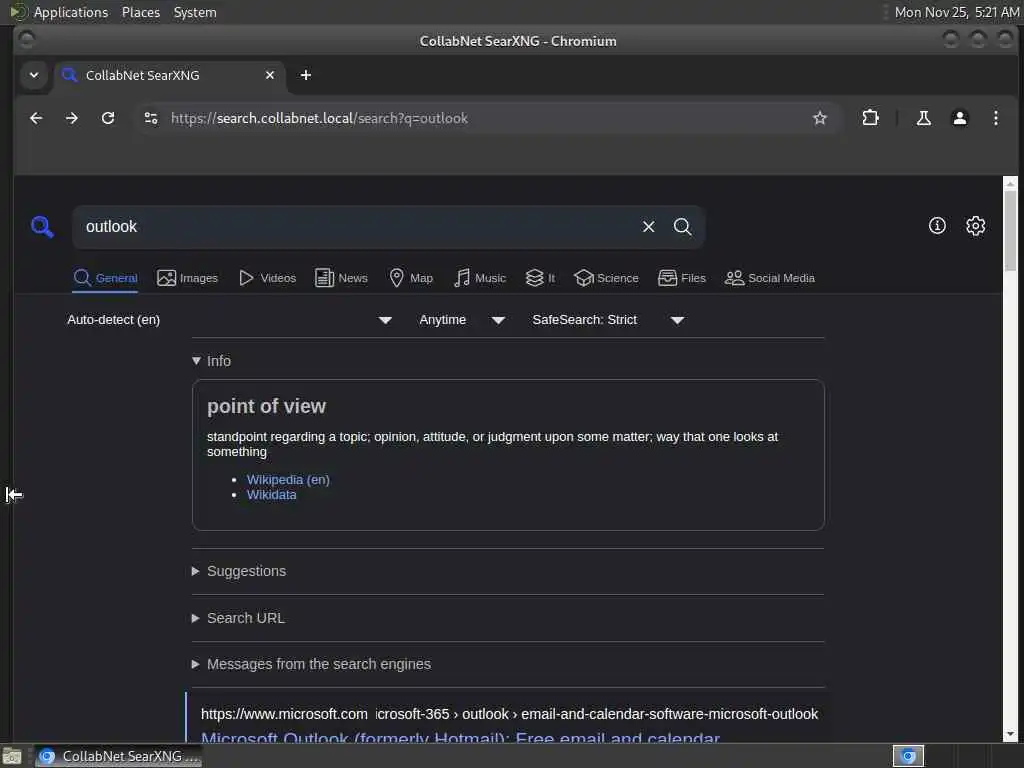This screenshot has width=1024, height=768.
Task: Switch to News category
Action: (341, 278)
